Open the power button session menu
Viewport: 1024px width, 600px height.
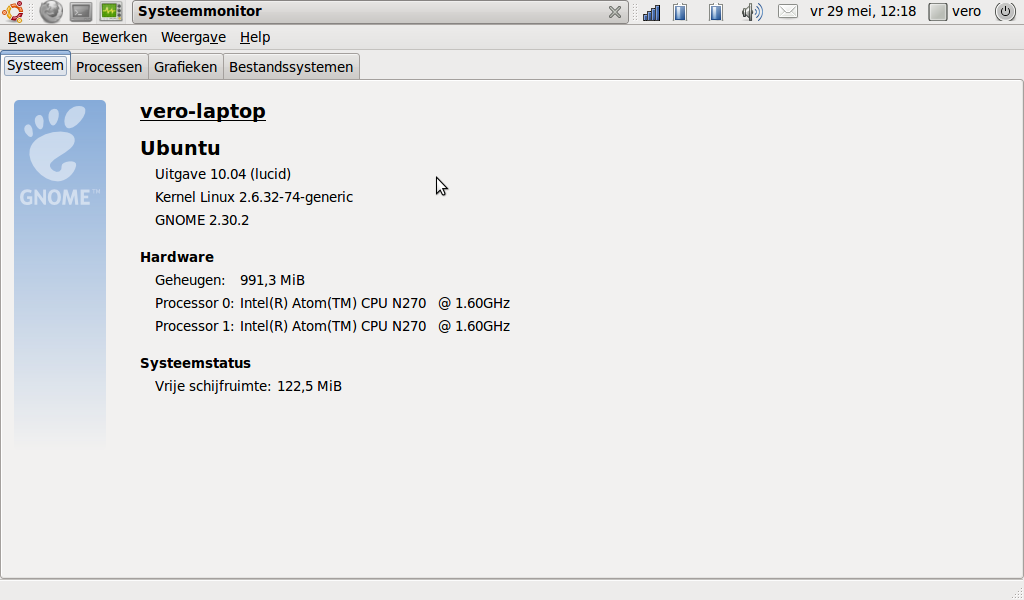point(1005,12)
